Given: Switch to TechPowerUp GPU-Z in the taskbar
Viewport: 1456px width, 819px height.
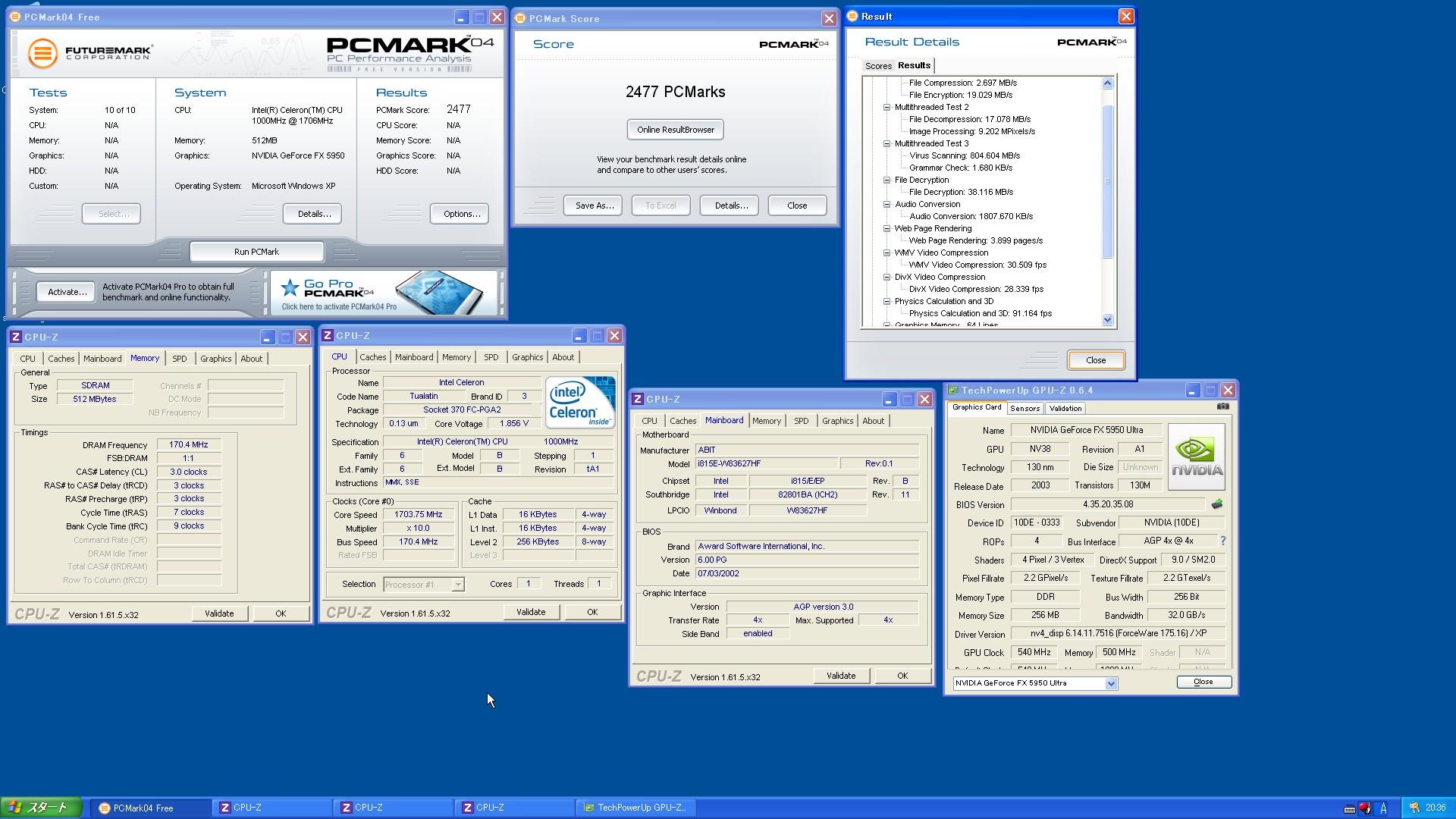Looking at the screenshot, I should point(635,808).
